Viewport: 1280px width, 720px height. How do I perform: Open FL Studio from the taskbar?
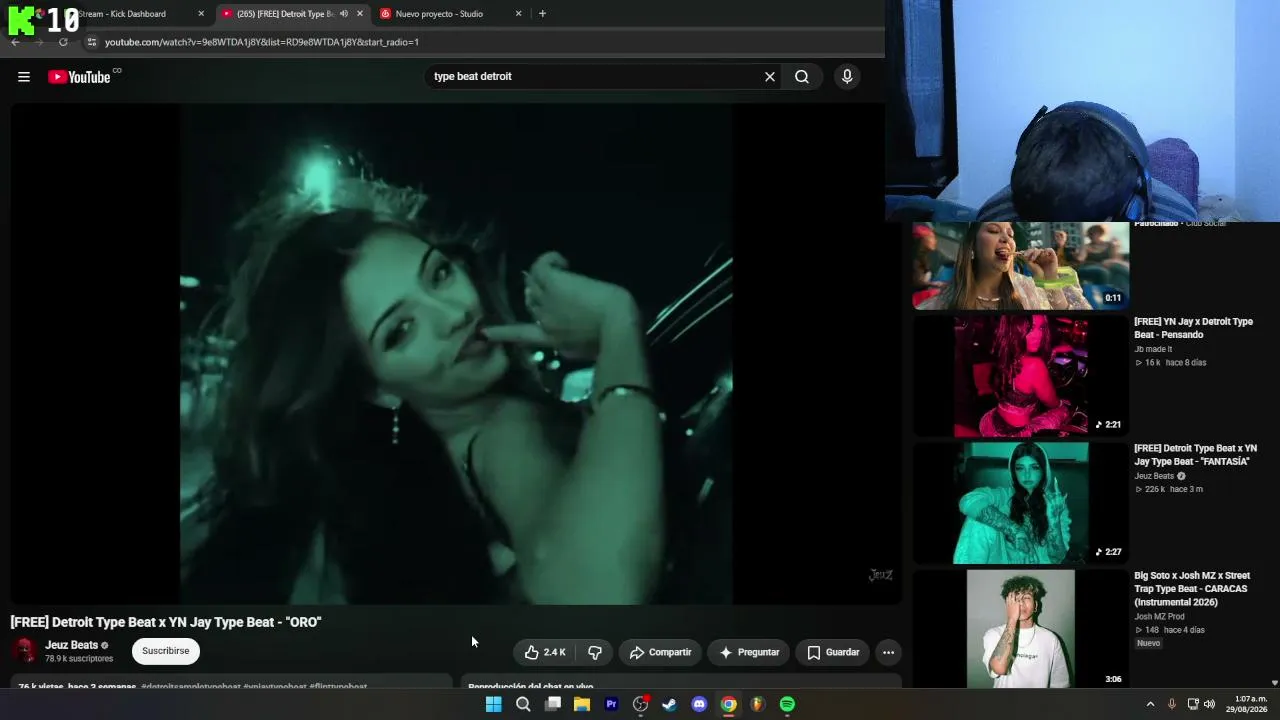pos(758,704)
